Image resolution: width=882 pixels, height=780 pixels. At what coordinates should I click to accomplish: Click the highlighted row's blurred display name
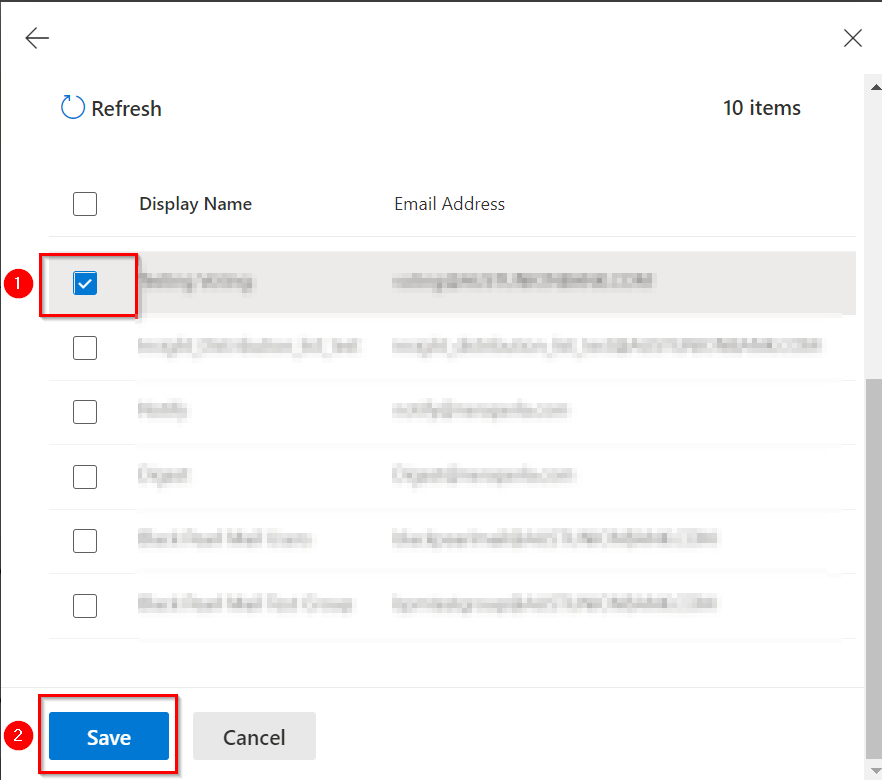tap(196, 282)
